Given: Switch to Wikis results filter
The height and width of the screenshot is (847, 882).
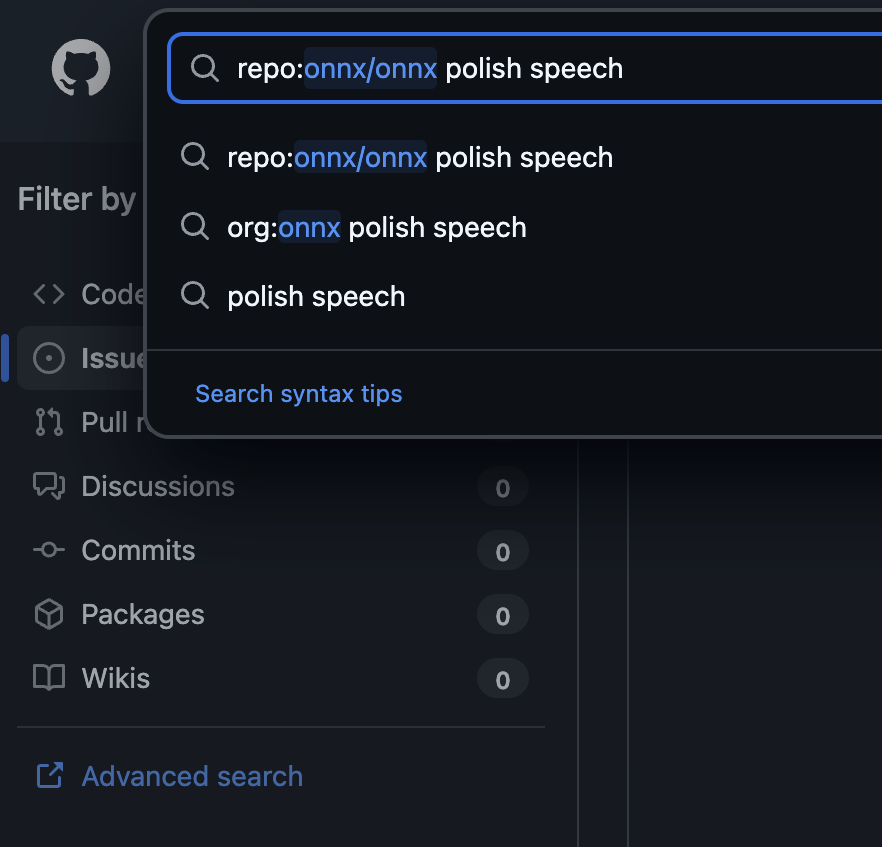Looking at the screenshot, I should (115, 678).
